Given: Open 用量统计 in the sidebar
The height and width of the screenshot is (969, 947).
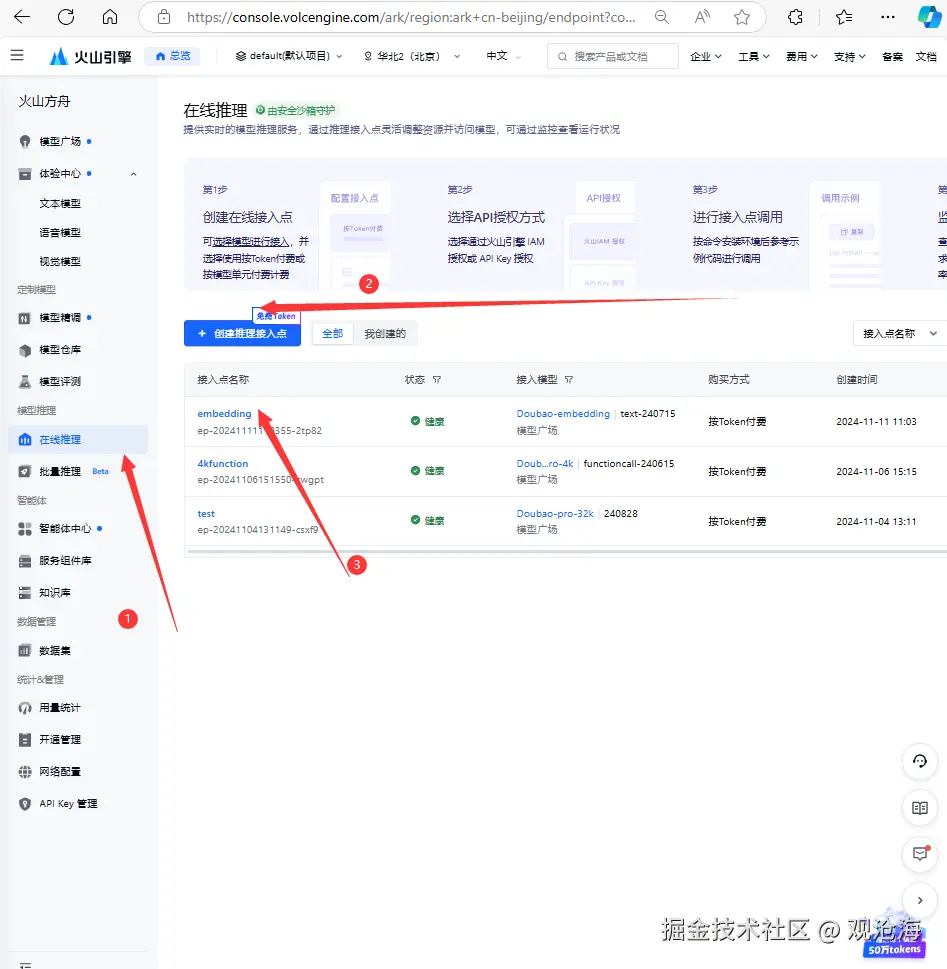Looking at the screenshot, I should (x=60, y=708).
